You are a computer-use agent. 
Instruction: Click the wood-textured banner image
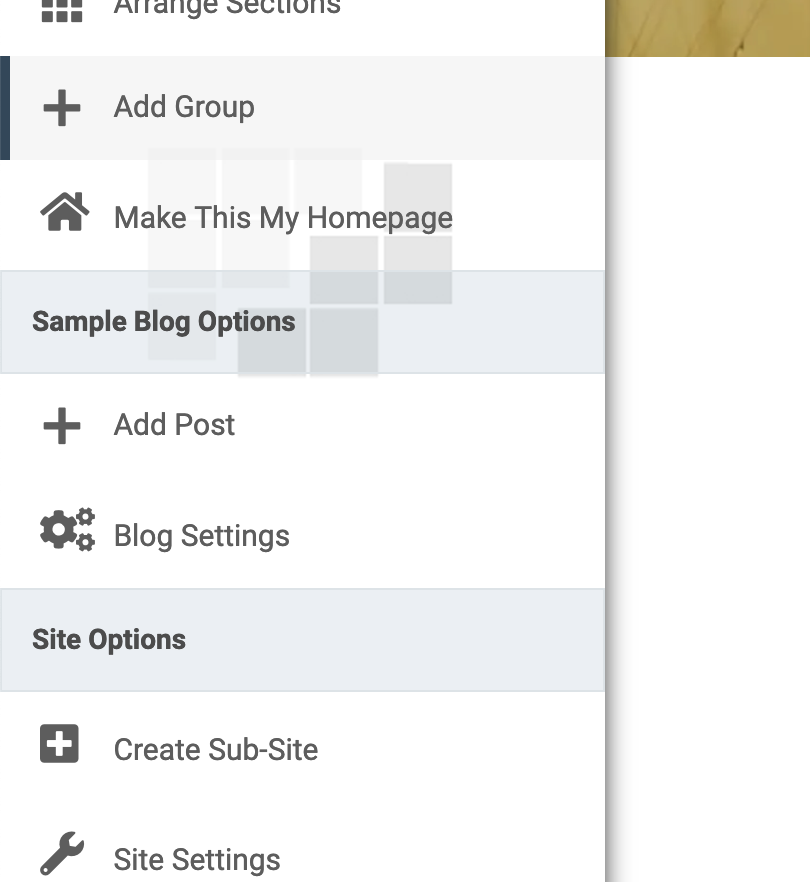(707, 27)
